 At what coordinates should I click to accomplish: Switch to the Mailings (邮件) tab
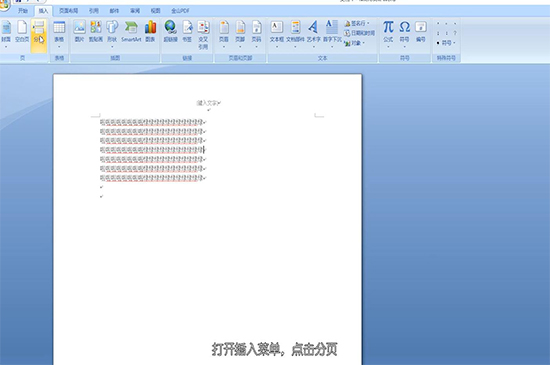(114, 11)
